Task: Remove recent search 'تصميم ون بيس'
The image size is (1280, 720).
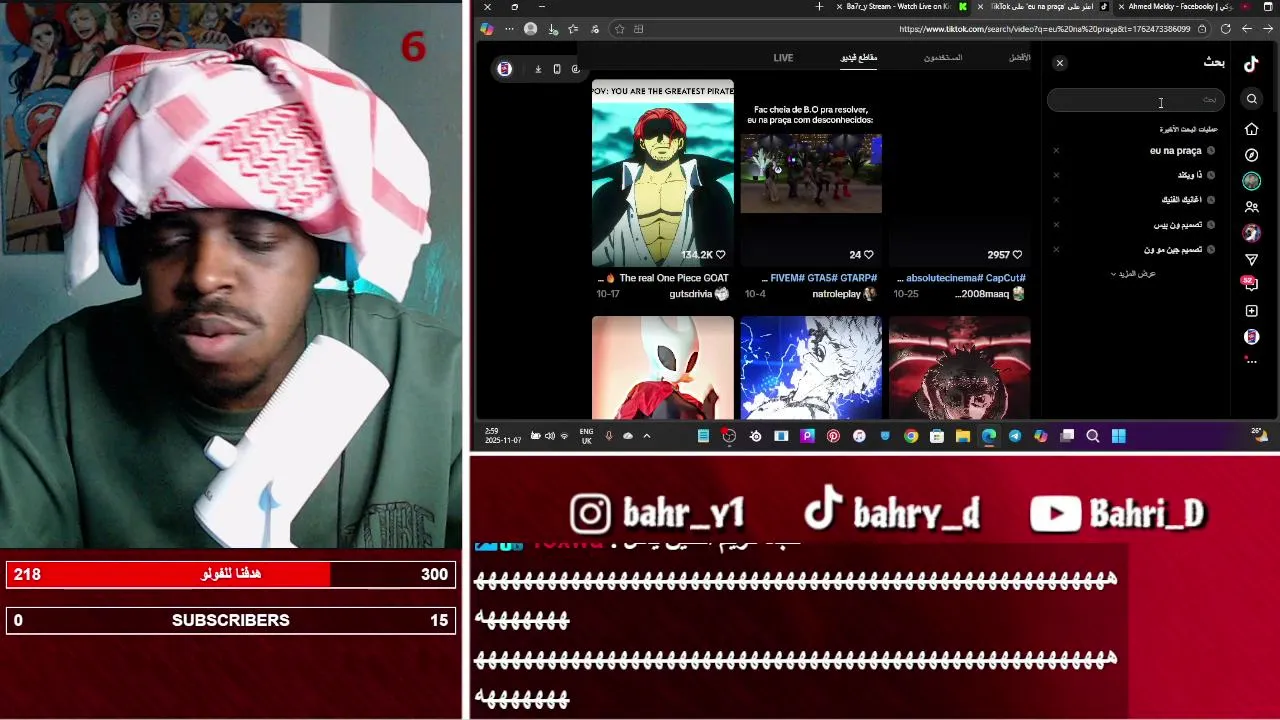Action: (x=1056, y=225)
